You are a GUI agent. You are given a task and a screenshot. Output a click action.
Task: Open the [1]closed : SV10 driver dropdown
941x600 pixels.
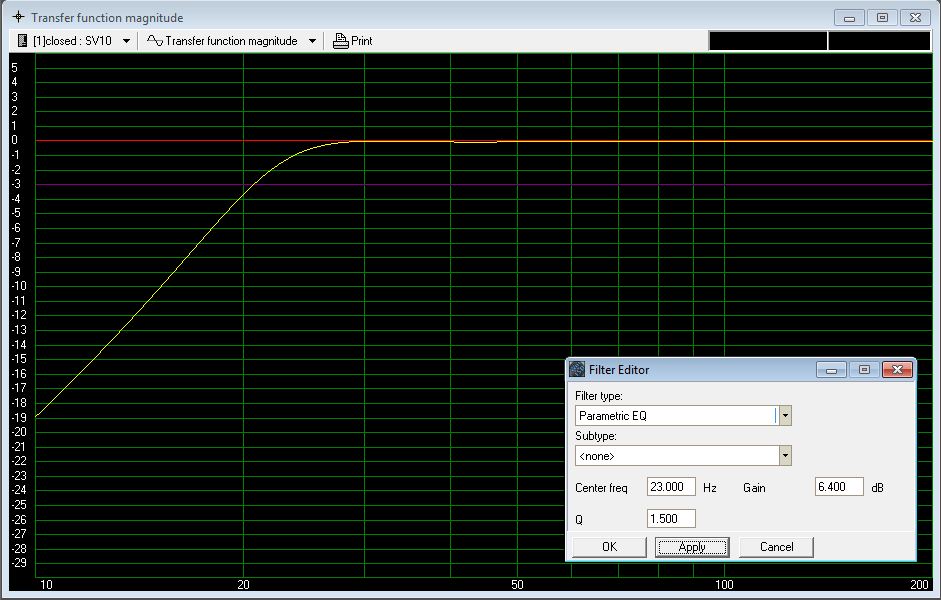[x=127, y=41]
